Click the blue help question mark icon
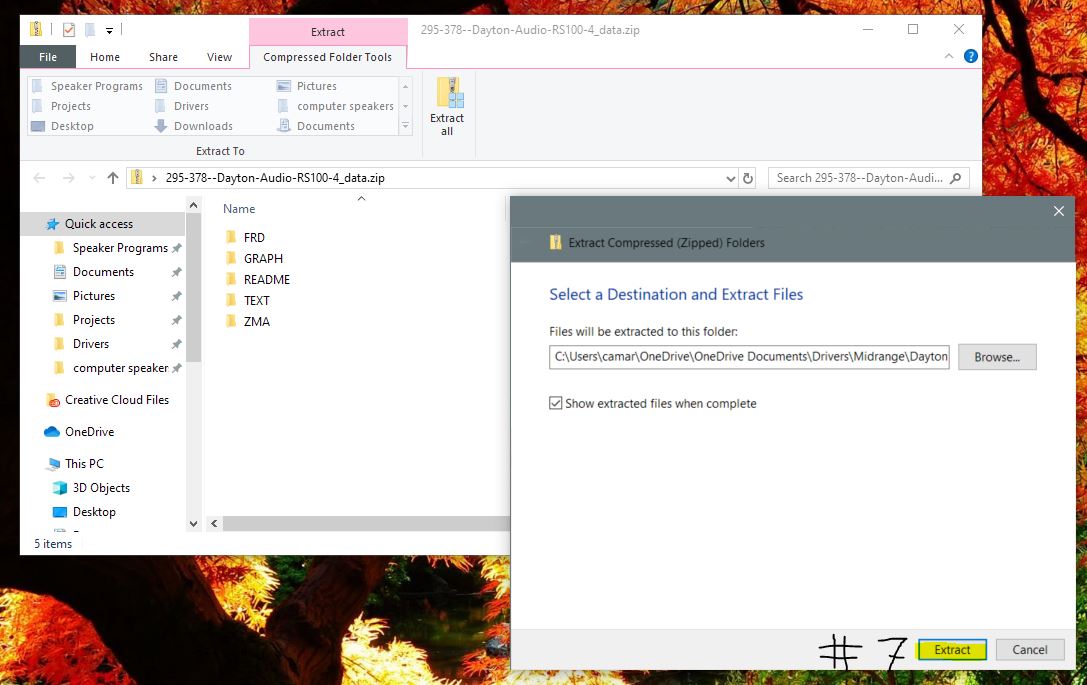 coord(971,56)
